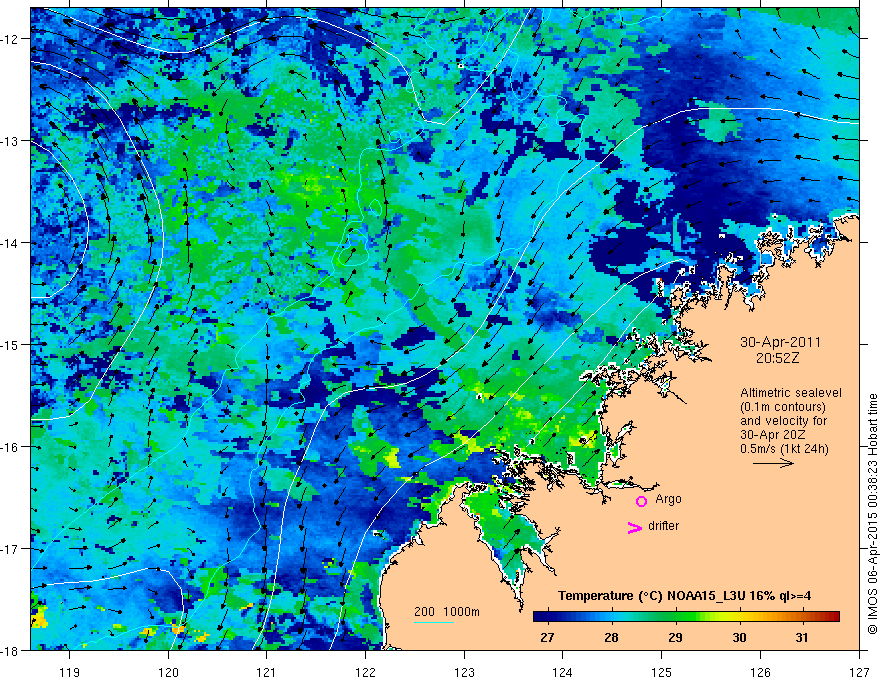Image resolution: width=880 pixels, height=680 pixels.
Task: Click the latitude axis label '-16'
Action: coord(10,447)
